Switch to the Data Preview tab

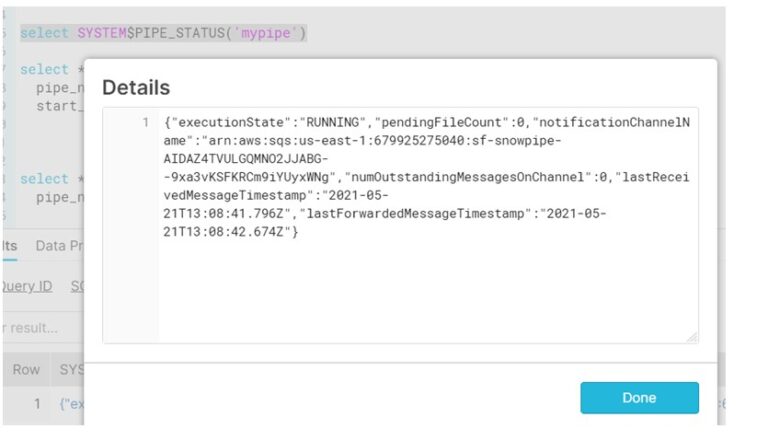[x=58, y=245]
